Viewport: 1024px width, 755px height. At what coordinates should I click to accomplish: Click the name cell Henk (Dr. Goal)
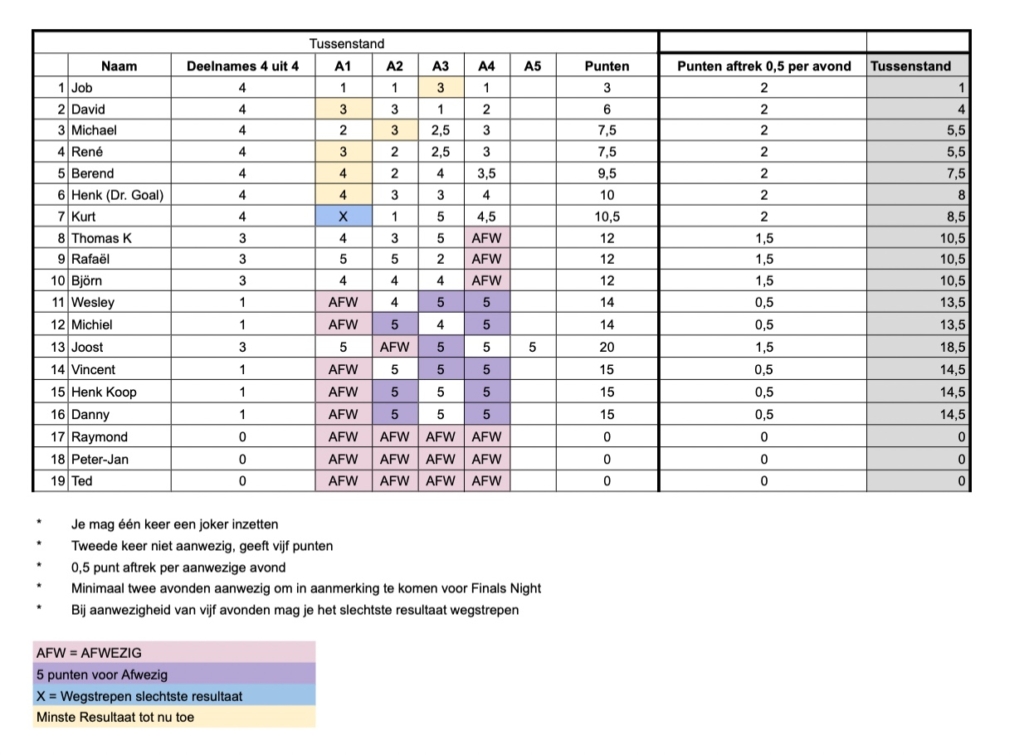(x=119, y=195)
